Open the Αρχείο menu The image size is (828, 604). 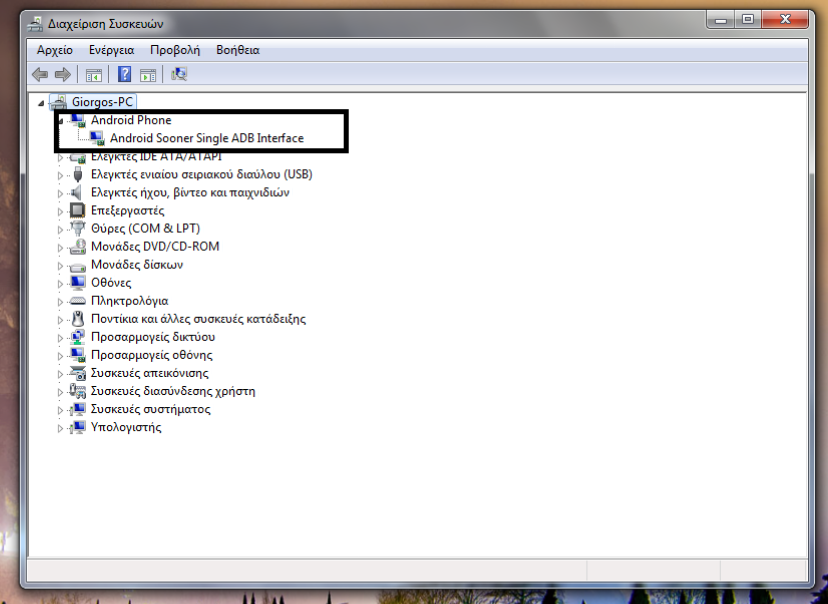point(55,50)
